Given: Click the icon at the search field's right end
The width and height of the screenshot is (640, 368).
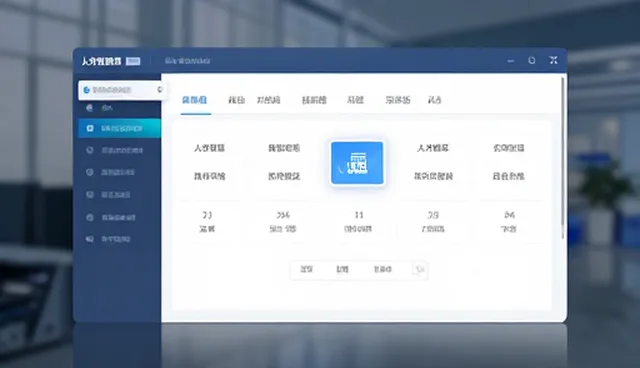Looking at the screenshot, I should click(x=160, y=89).
